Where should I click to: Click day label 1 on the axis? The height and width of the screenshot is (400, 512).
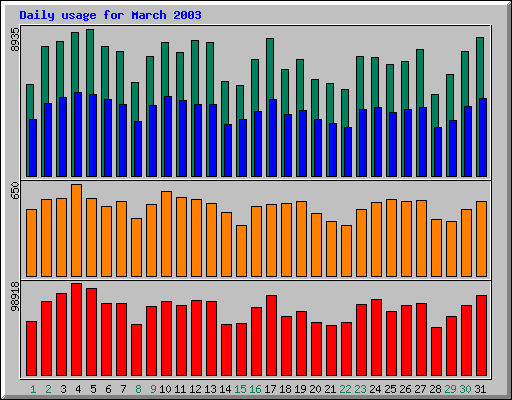33,389
